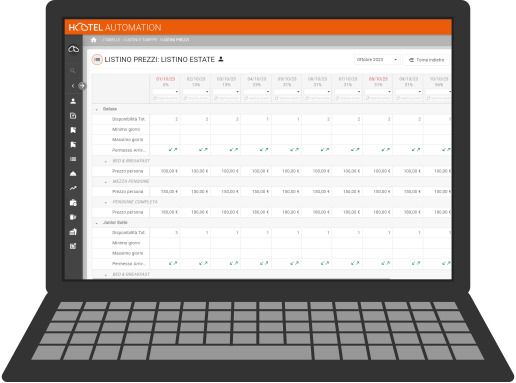516x383 pixels.
Task: Click Pensione Completa Prezzo persona for 03/10/23
Action: (226, 212)
